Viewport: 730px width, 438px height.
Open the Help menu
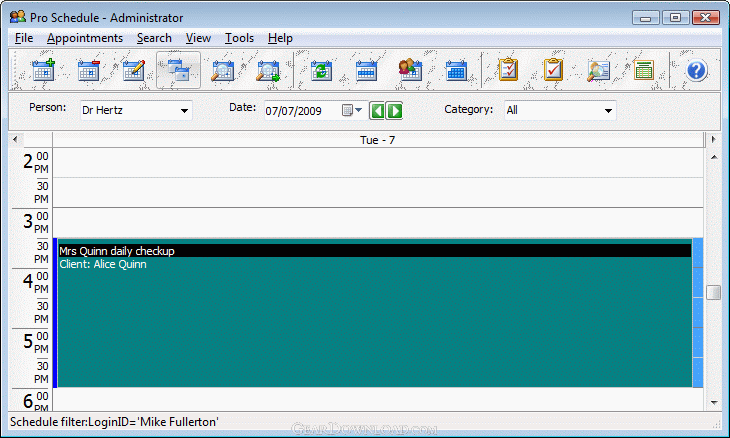click(x=280, y=38)
